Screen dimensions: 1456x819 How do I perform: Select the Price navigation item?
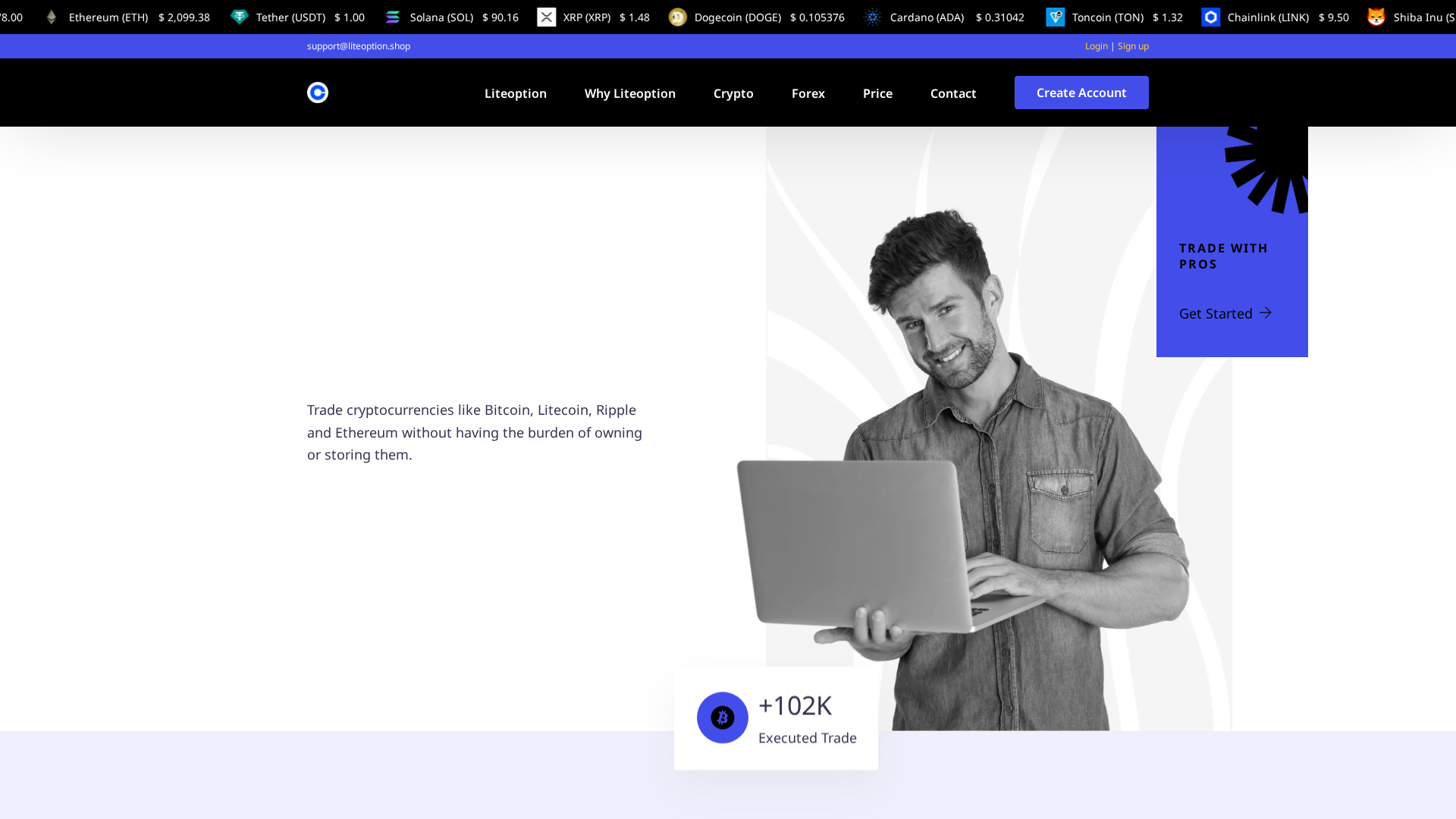coord(877,93)
